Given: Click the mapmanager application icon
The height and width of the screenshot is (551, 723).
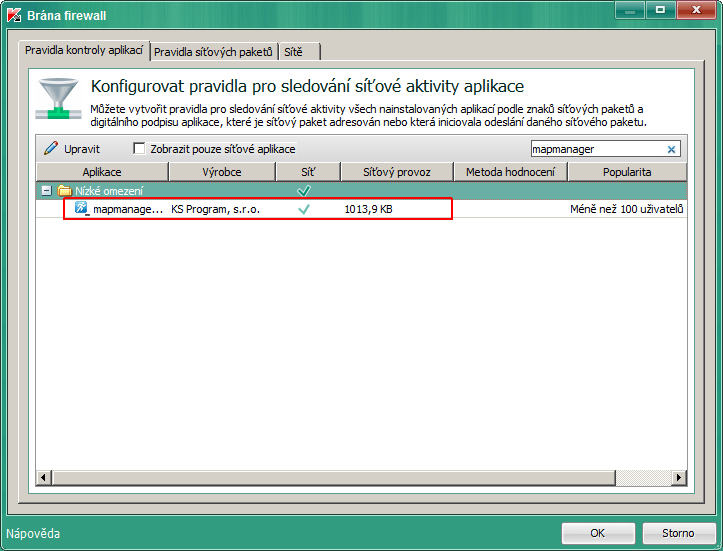Looking at the screenshot, I should 82,208.
